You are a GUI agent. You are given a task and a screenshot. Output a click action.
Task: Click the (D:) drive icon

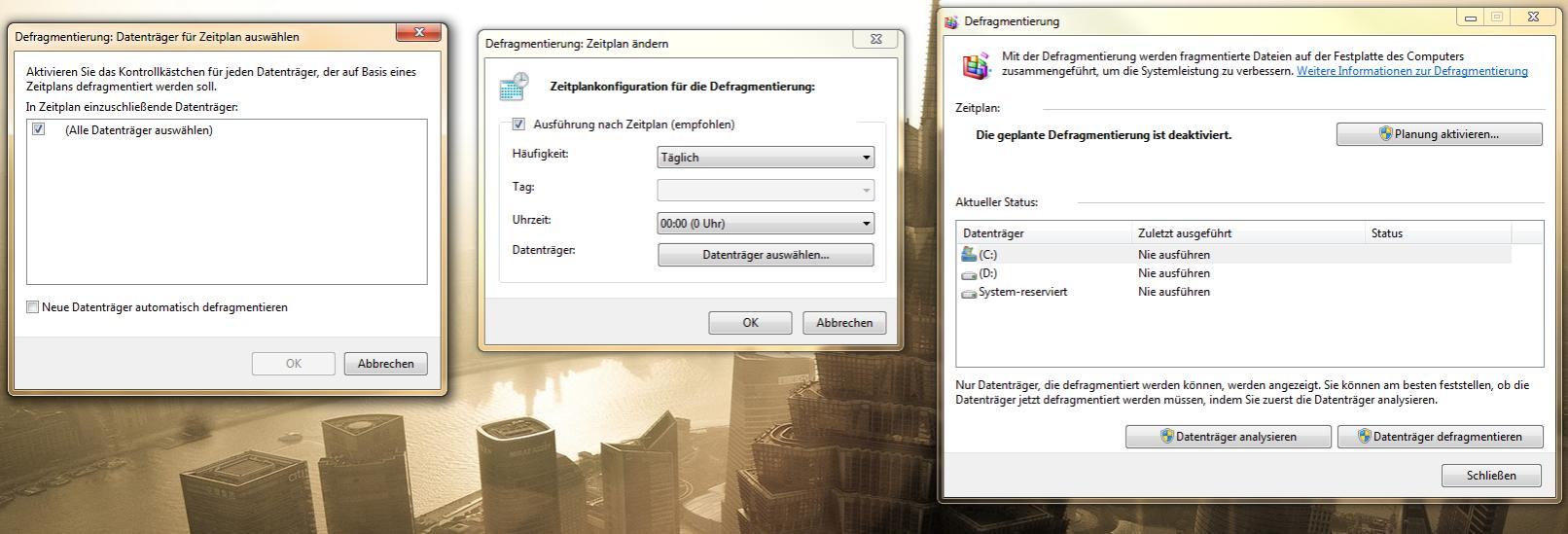coord(969,274)
